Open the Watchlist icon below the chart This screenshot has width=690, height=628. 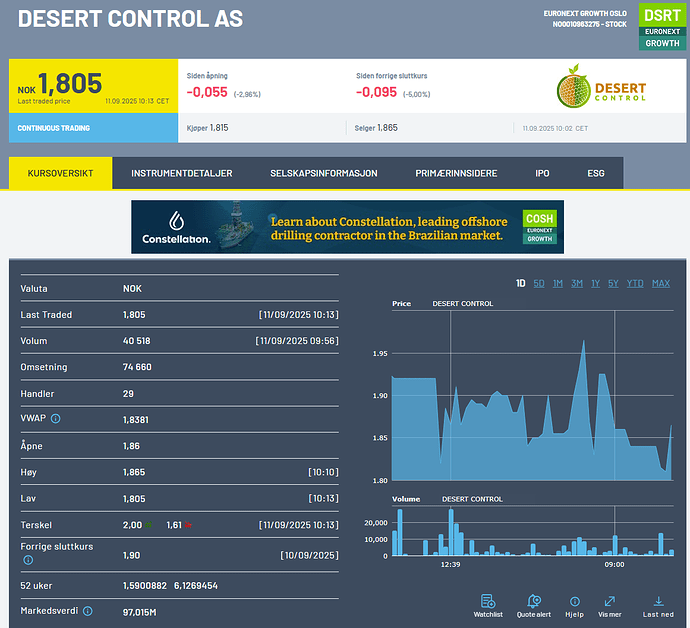[x=488, y=601]
